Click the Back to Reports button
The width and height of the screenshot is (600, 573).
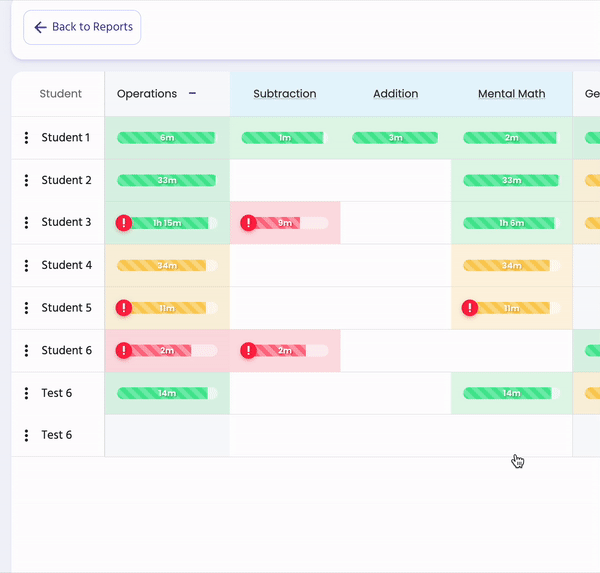click(82, 27)
